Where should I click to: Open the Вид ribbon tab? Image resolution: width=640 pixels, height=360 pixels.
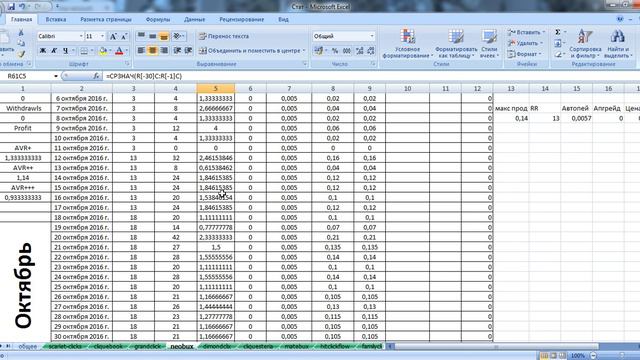[283, 19]
